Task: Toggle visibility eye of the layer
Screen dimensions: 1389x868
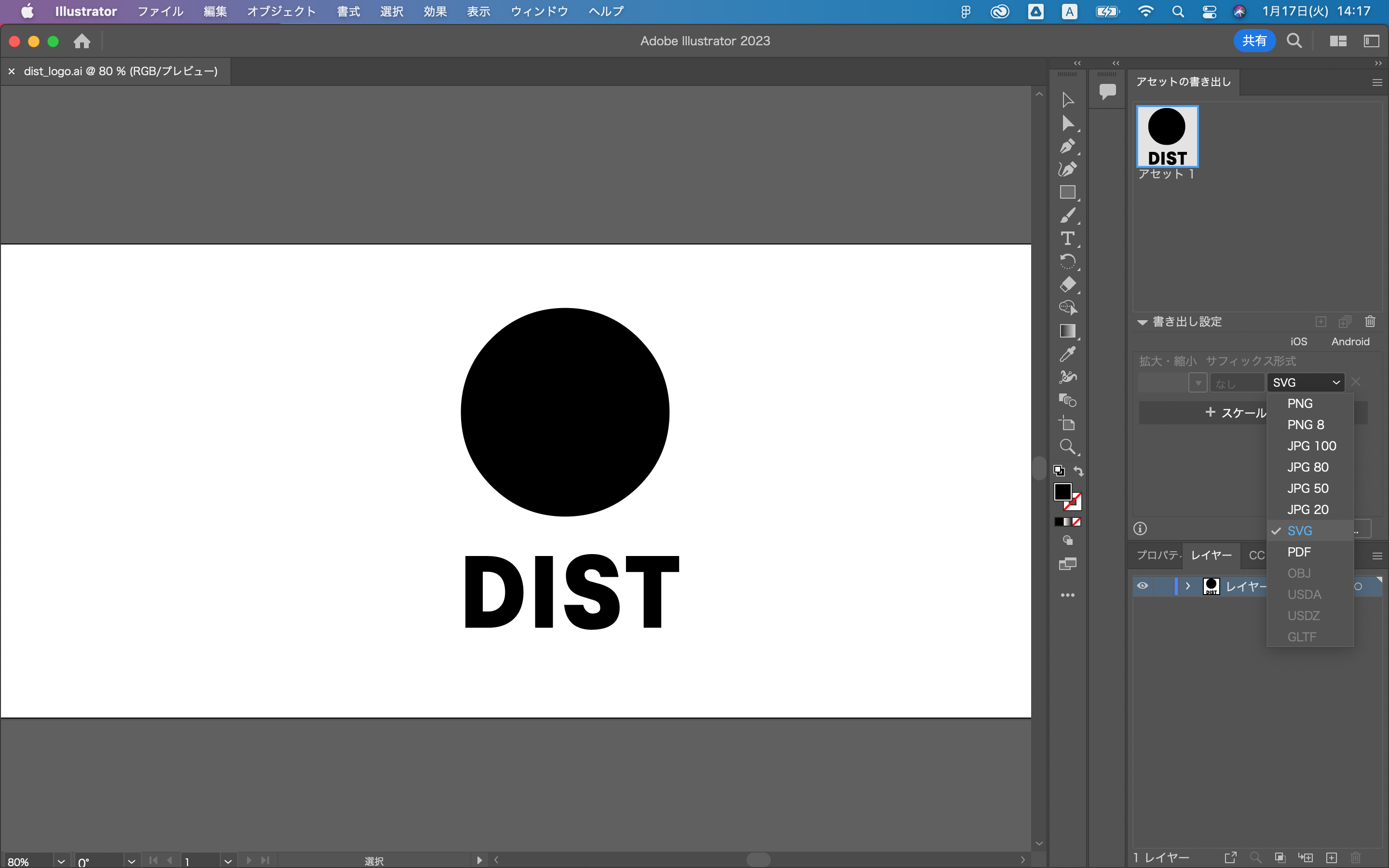Action: pos(1142,586)
